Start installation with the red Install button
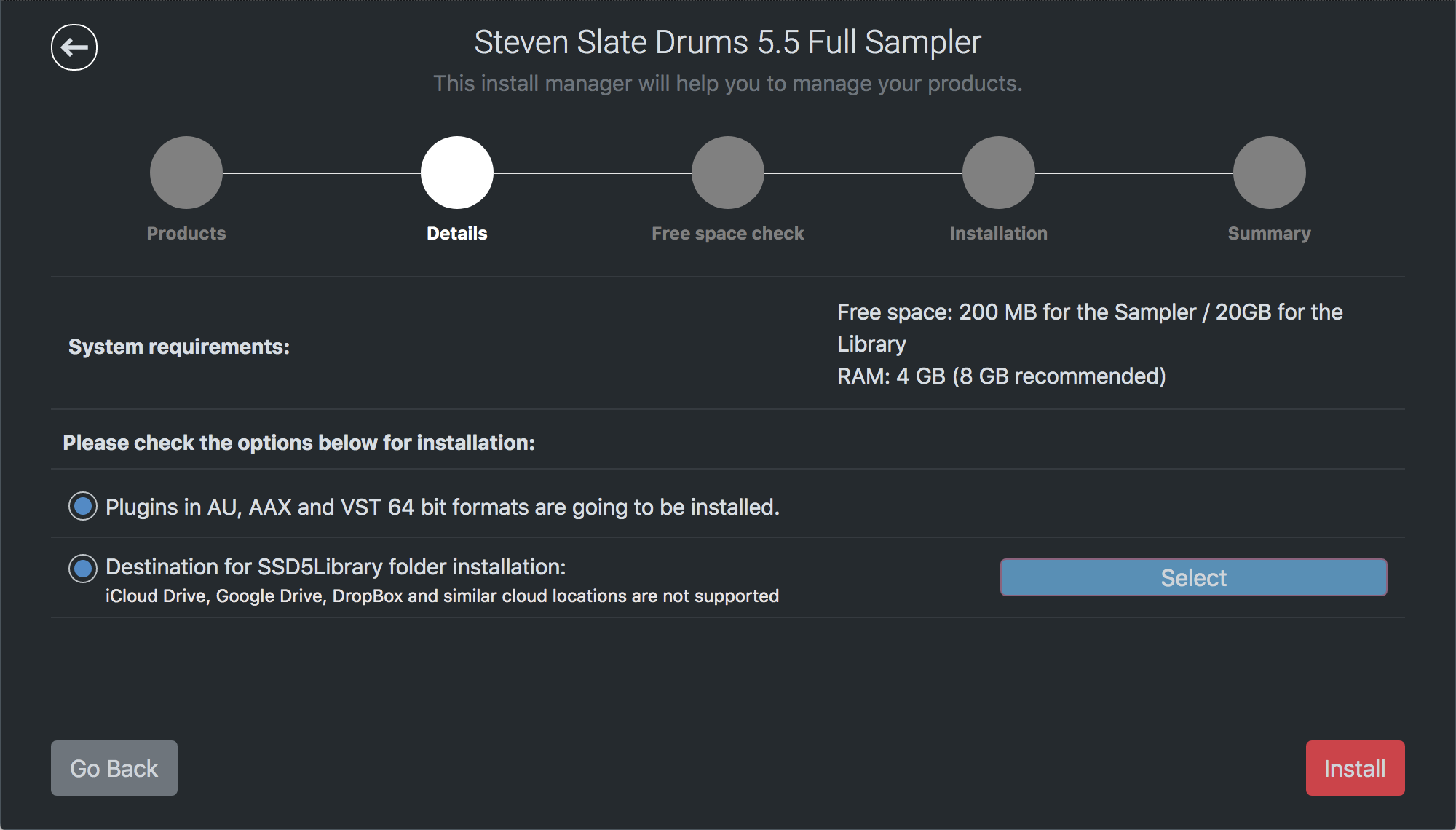The height and width of the screenshot is (830, 1456). click(x=1355, y=768)
